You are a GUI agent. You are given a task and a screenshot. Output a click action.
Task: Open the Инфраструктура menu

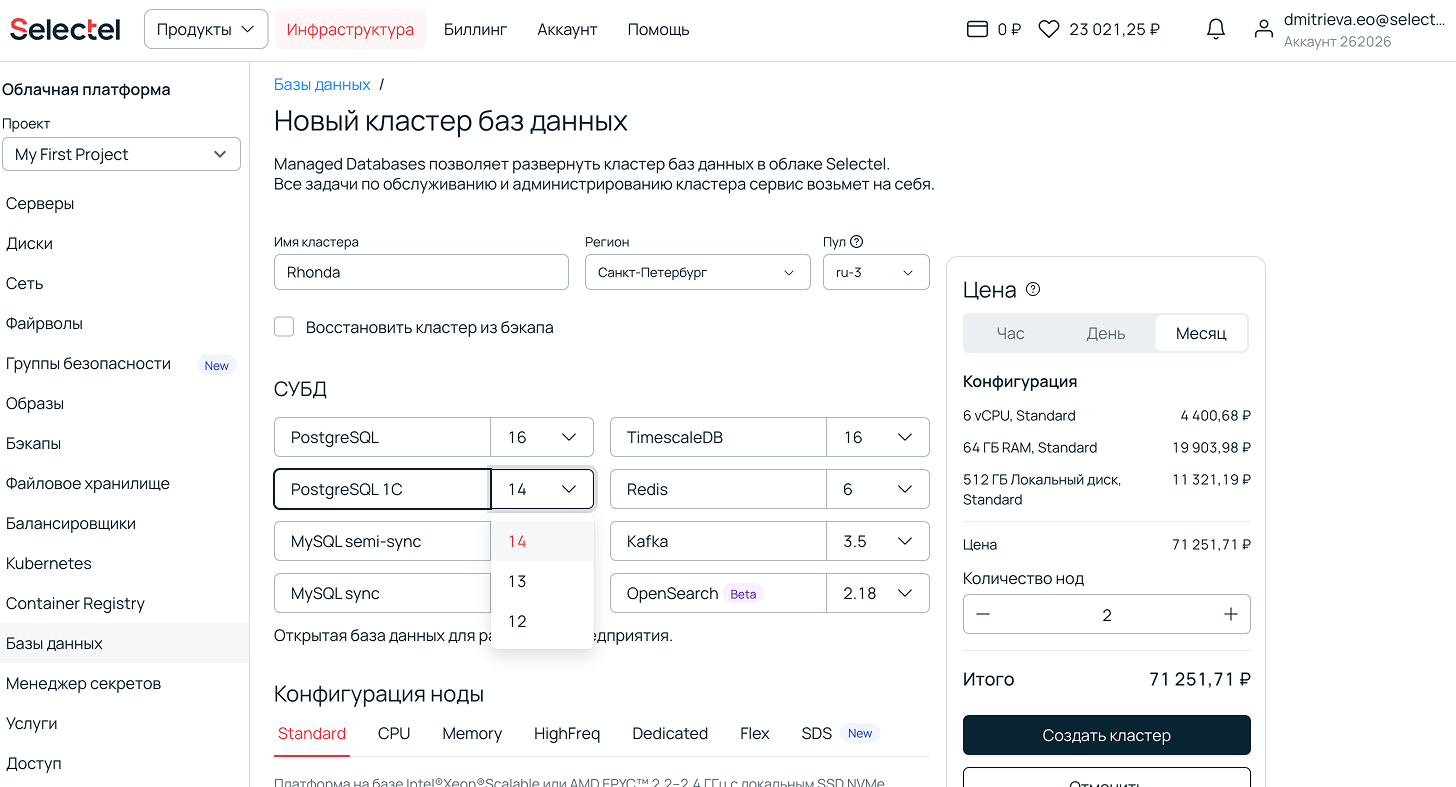(x=350, y=29)
